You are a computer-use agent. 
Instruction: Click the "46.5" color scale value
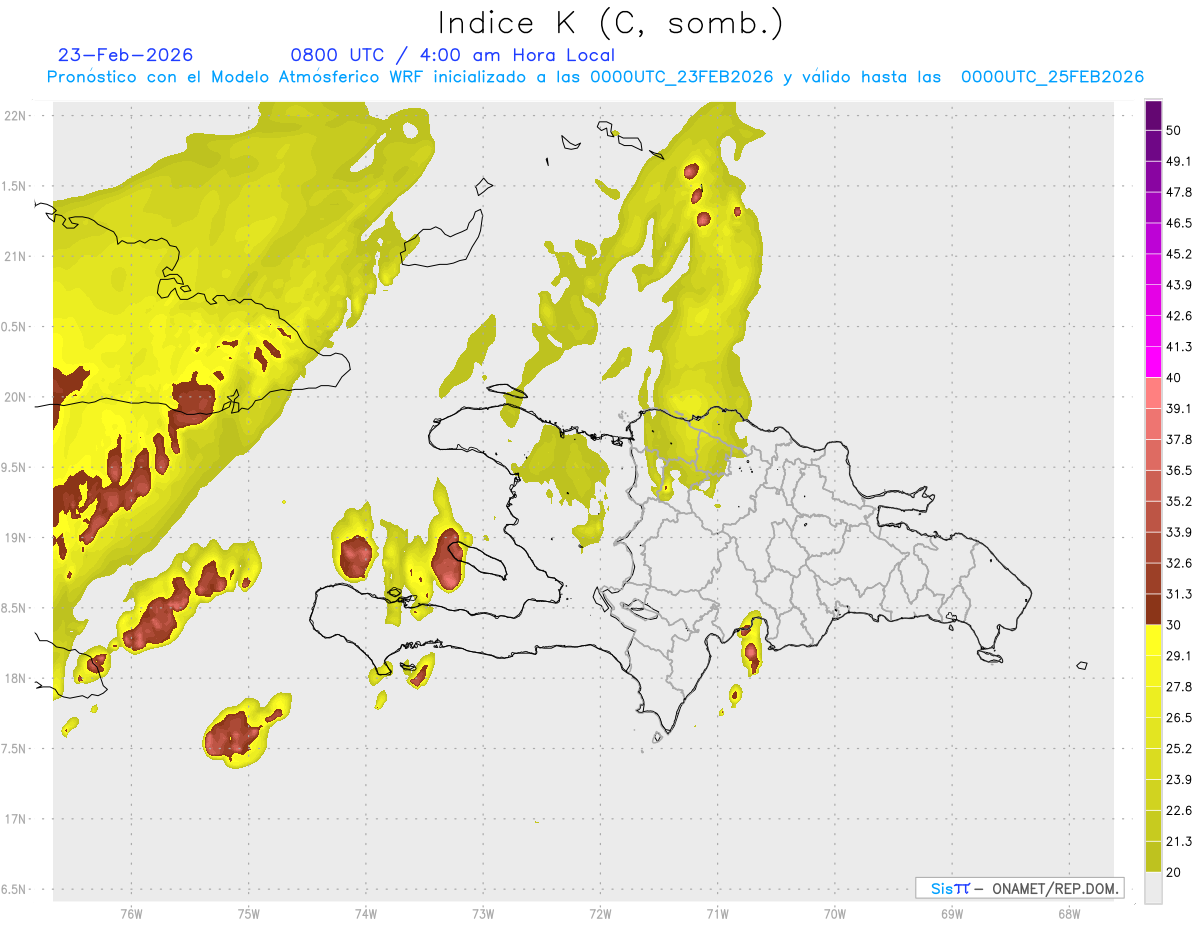pyautogui.click(x=1179, y=223)
